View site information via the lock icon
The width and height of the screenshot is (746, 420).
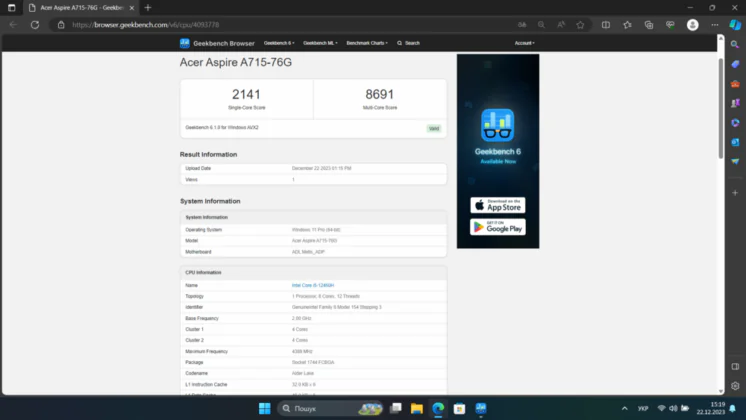[x=61, y=25]
